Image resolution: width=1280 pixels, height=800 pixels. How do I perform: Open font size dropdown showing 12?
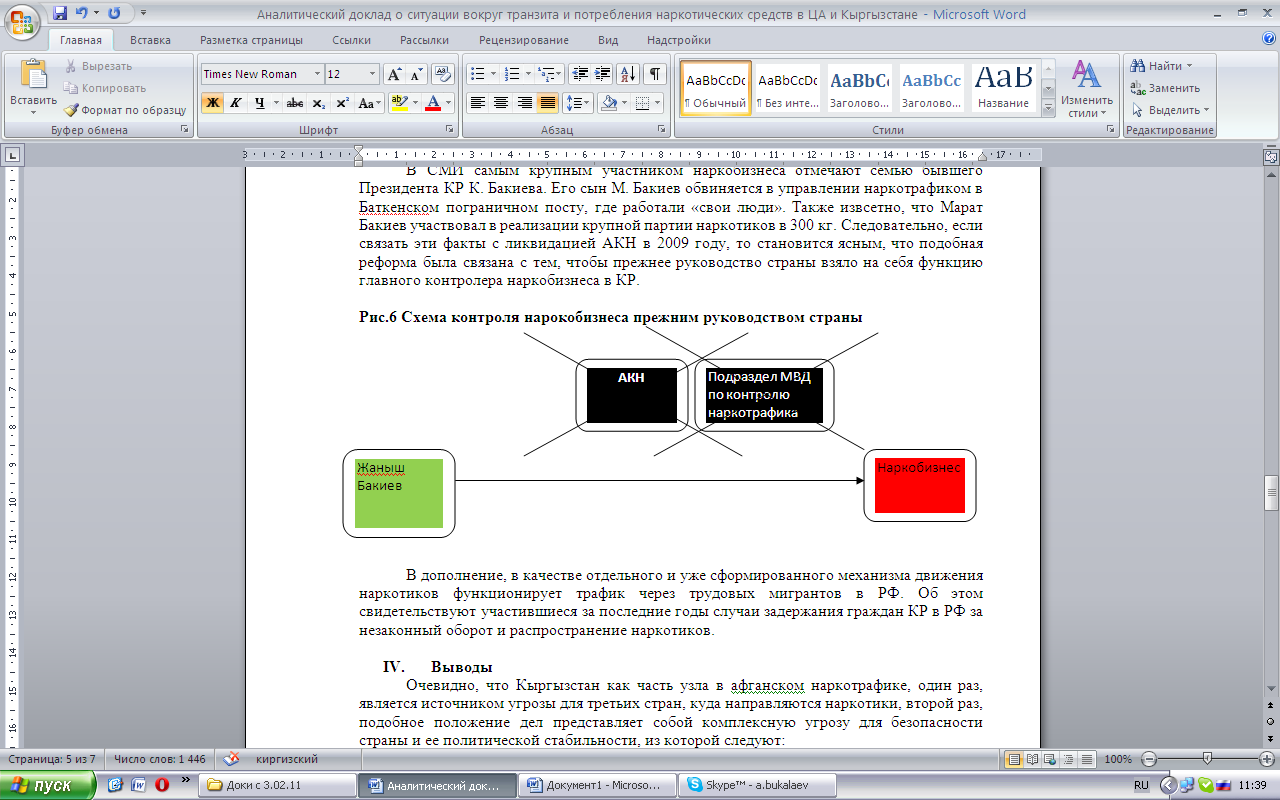[x=373, y=74]
